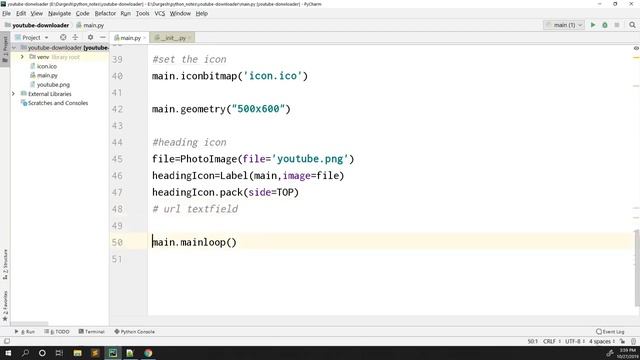Click the 50:1 line-column indicator
The image size is (640, 360).
533,341
